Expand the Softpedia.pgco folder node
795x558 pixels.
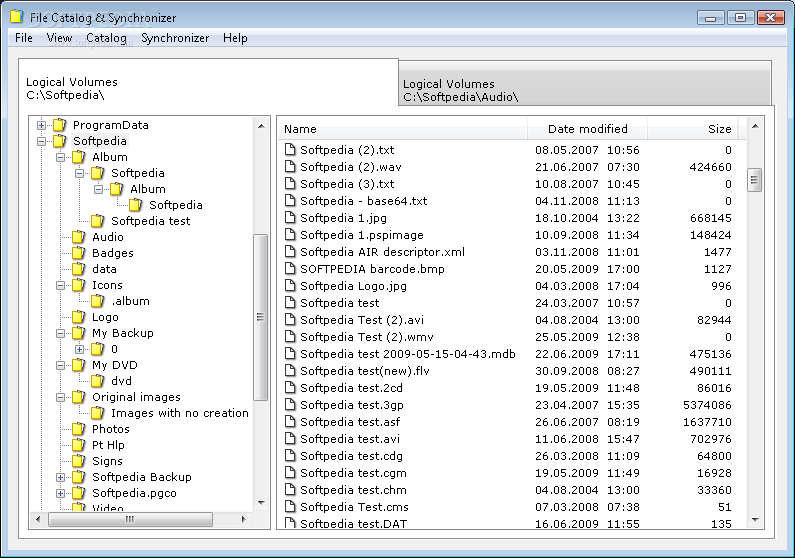click(x=60, y=493)
